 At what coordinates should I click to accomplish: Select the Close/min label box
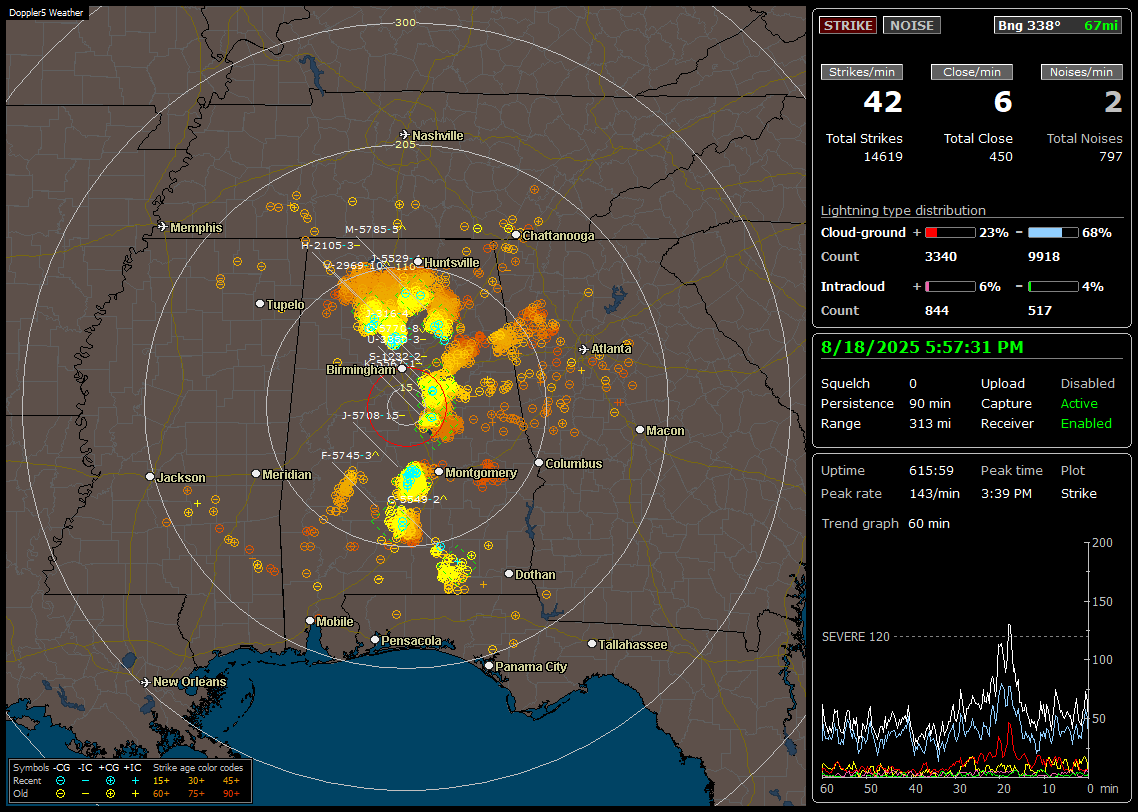coord(972,72)
